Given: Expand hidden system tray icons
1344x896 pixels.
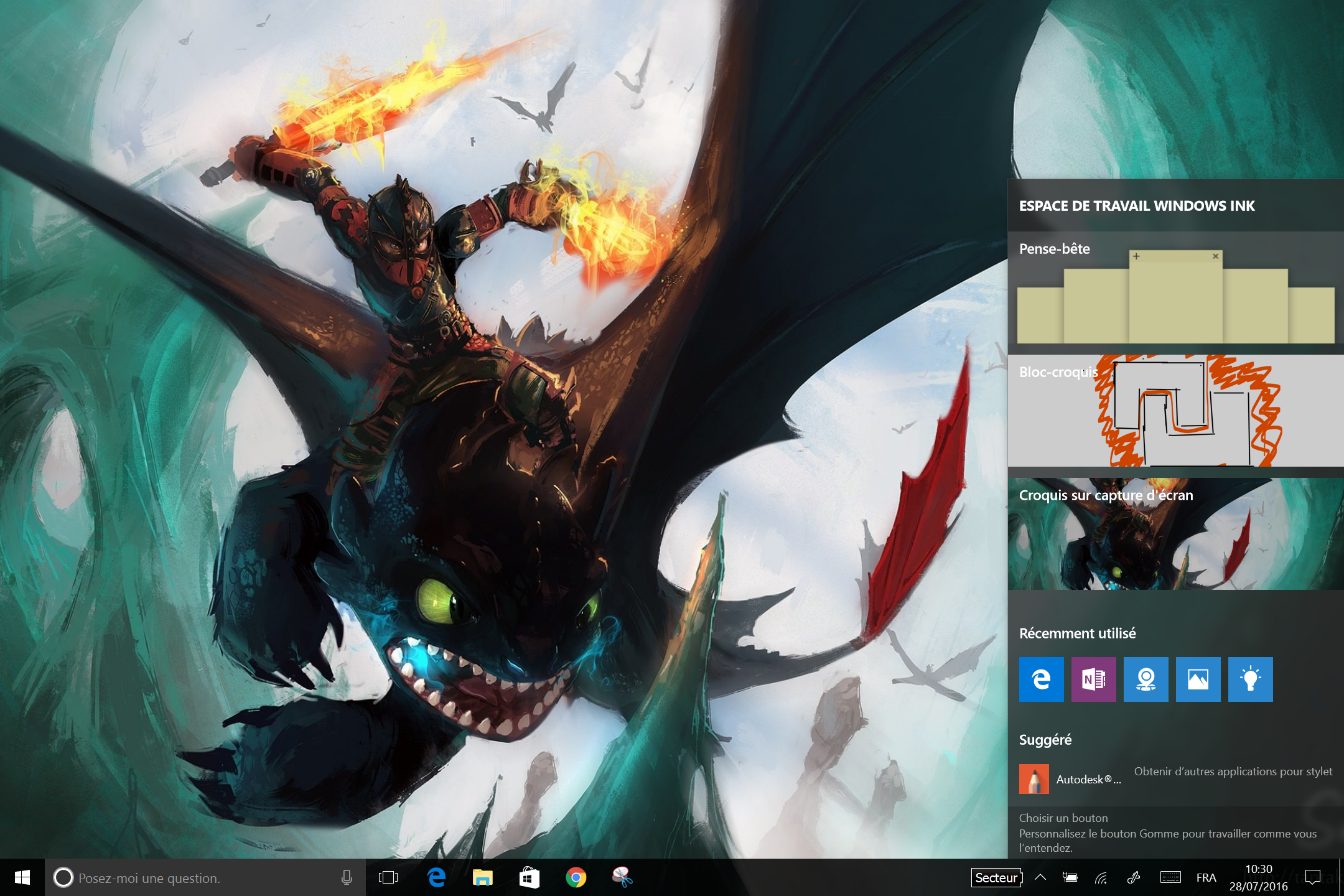Looking at the screenshot, I should [1040, 877].
